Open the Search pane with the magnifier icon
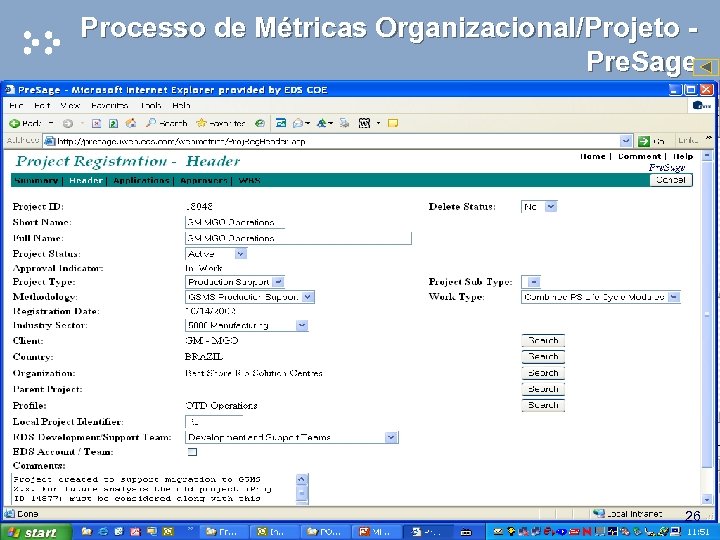This screenshot has width=720, height=540. pyautogui.click(x=151, y=123)
